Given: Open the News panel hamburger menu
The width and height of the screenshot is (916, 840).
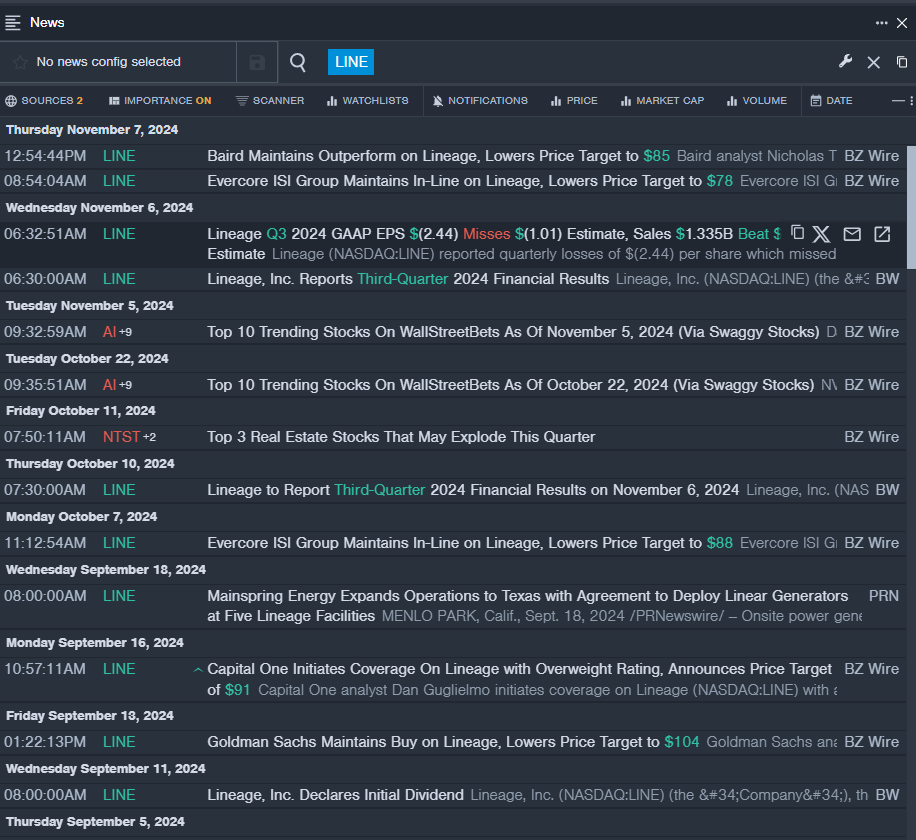Looking at the screenshot, I should 13,22.
